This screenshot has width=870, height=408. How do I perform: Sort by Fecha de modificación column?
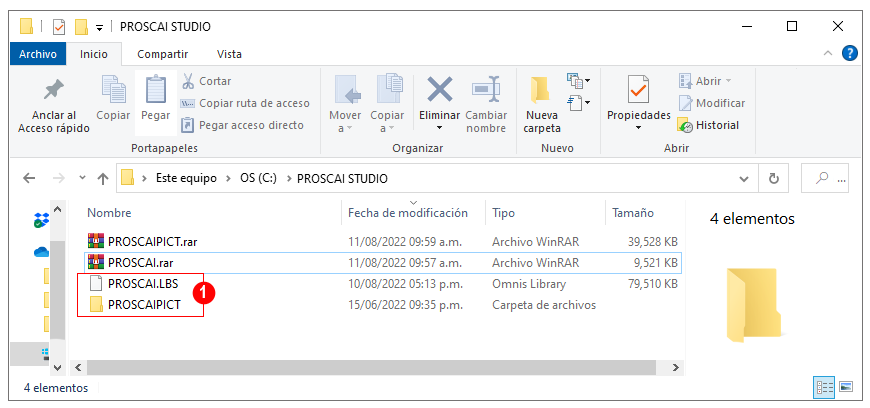point(408,213)
